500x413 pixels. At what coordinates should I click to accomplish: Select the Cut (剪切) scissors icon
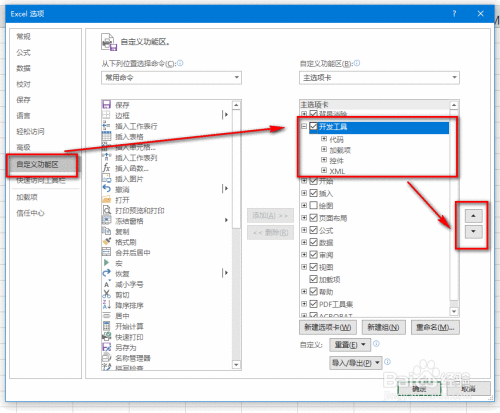pyautogui.click(x=106, y=295)
